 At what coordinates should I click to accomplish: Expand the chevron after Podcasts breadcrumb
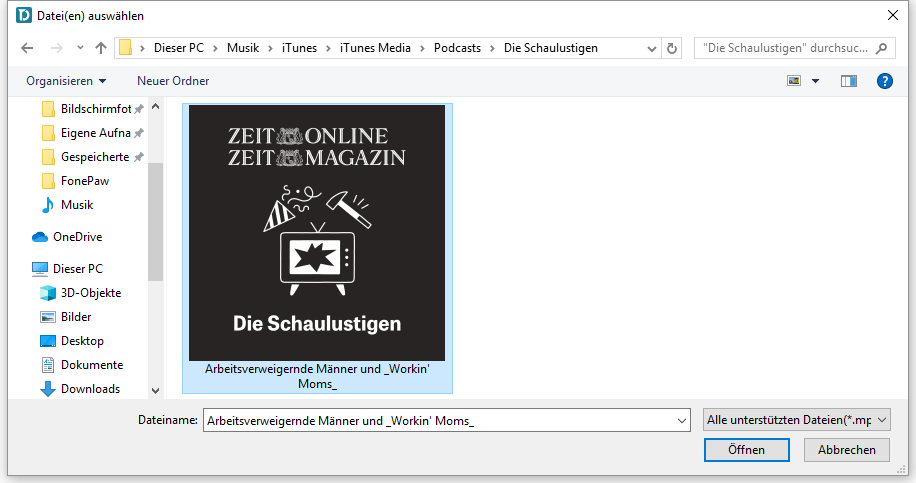click(x=492, y=48)
